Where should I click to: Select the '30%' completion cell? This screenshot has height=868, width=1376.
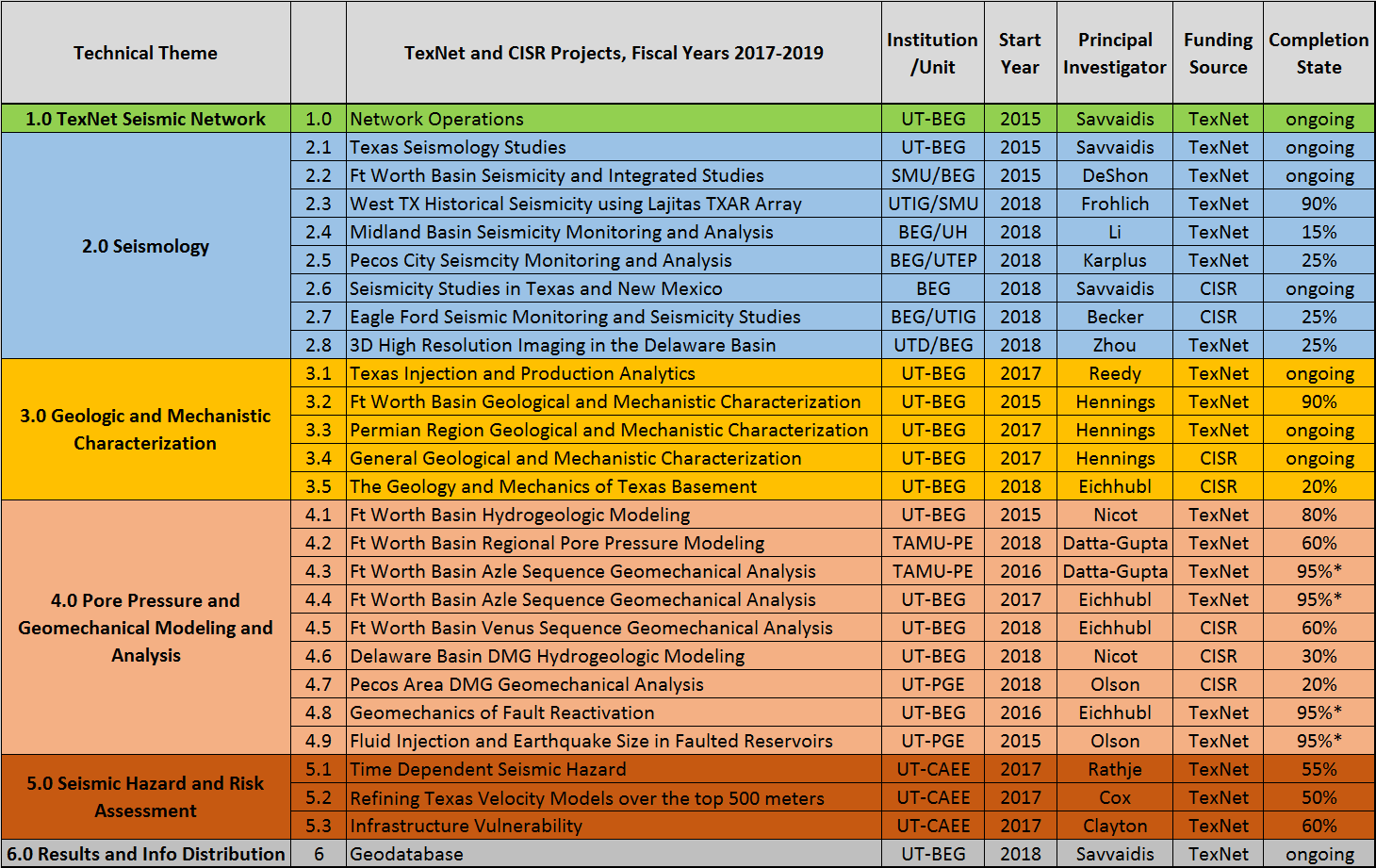1319,656
